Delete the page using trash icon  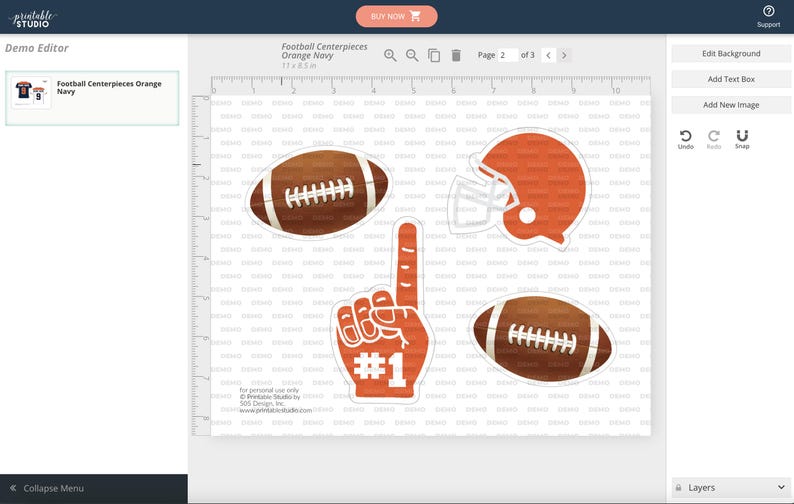click(x=456, y=55)
